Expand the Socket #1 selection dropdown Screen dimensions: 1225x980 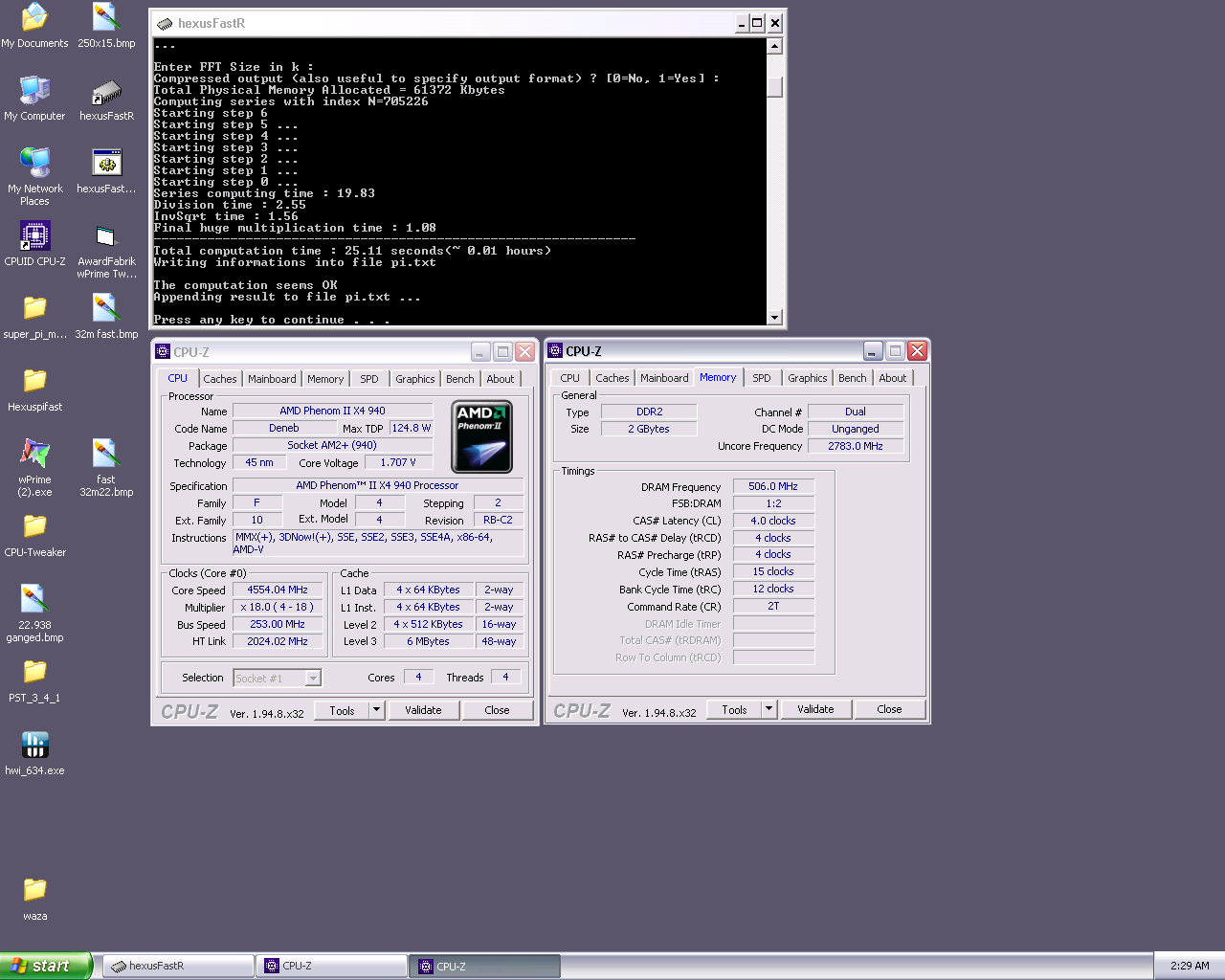click(313, 679)
